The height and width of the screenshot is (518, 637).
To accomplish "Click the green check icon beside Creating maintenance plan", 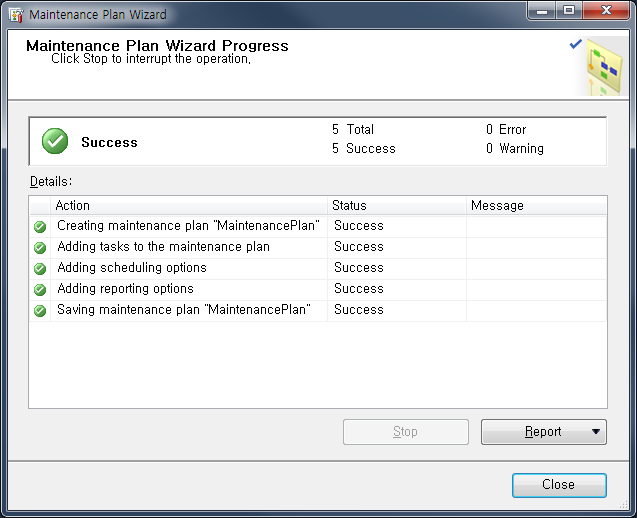I will (x=40, y=226).
